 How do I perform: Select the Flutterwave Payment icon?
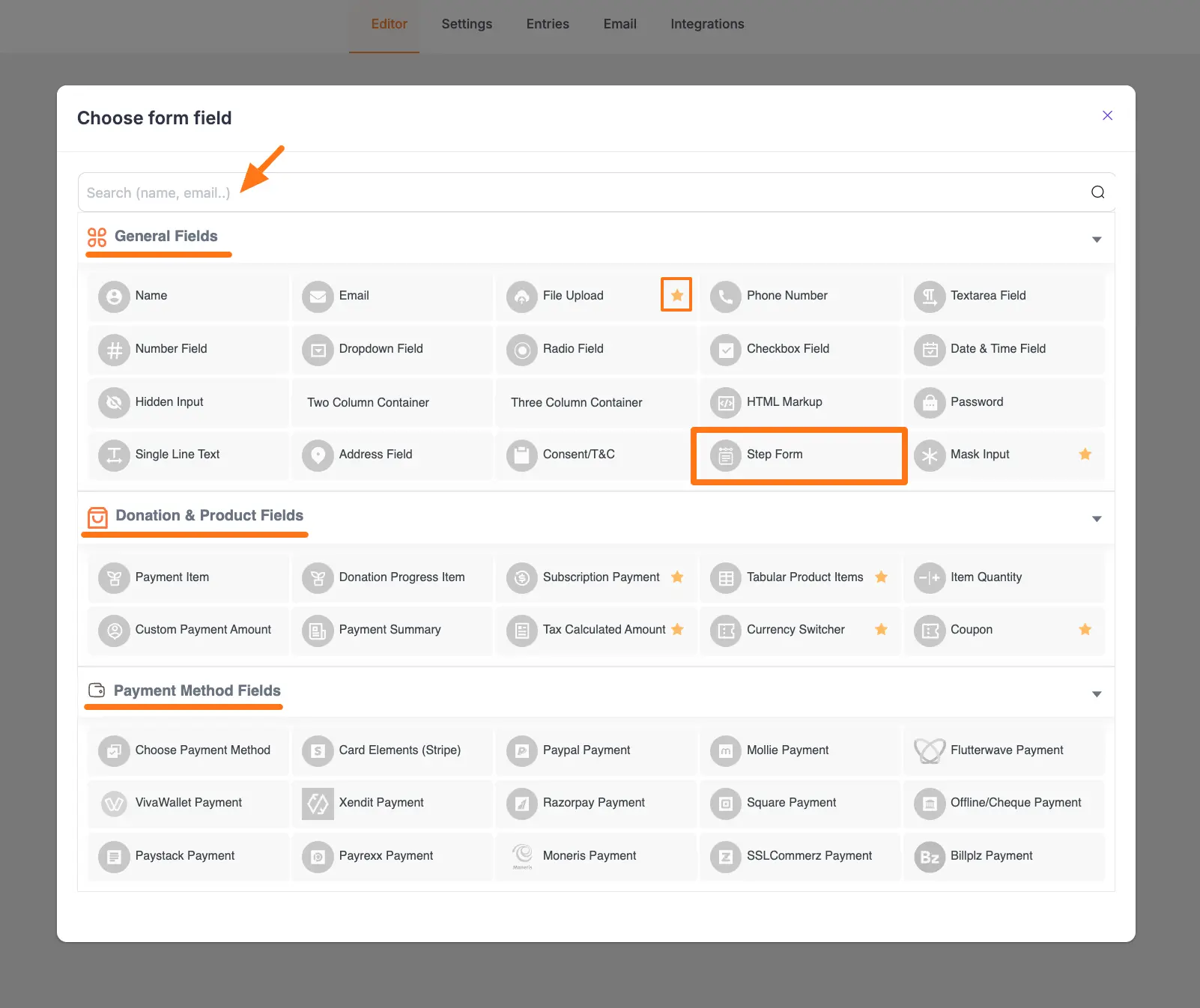[x=930, y=750]
